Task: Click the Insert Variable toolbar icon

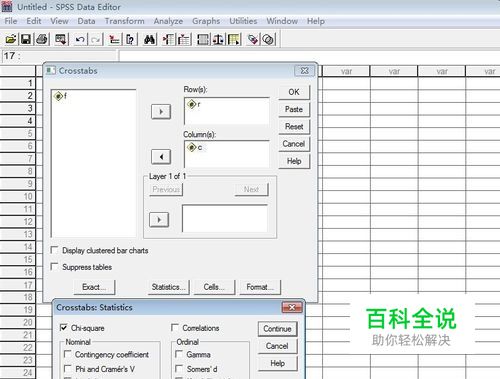Action: (x=184, y=40)
